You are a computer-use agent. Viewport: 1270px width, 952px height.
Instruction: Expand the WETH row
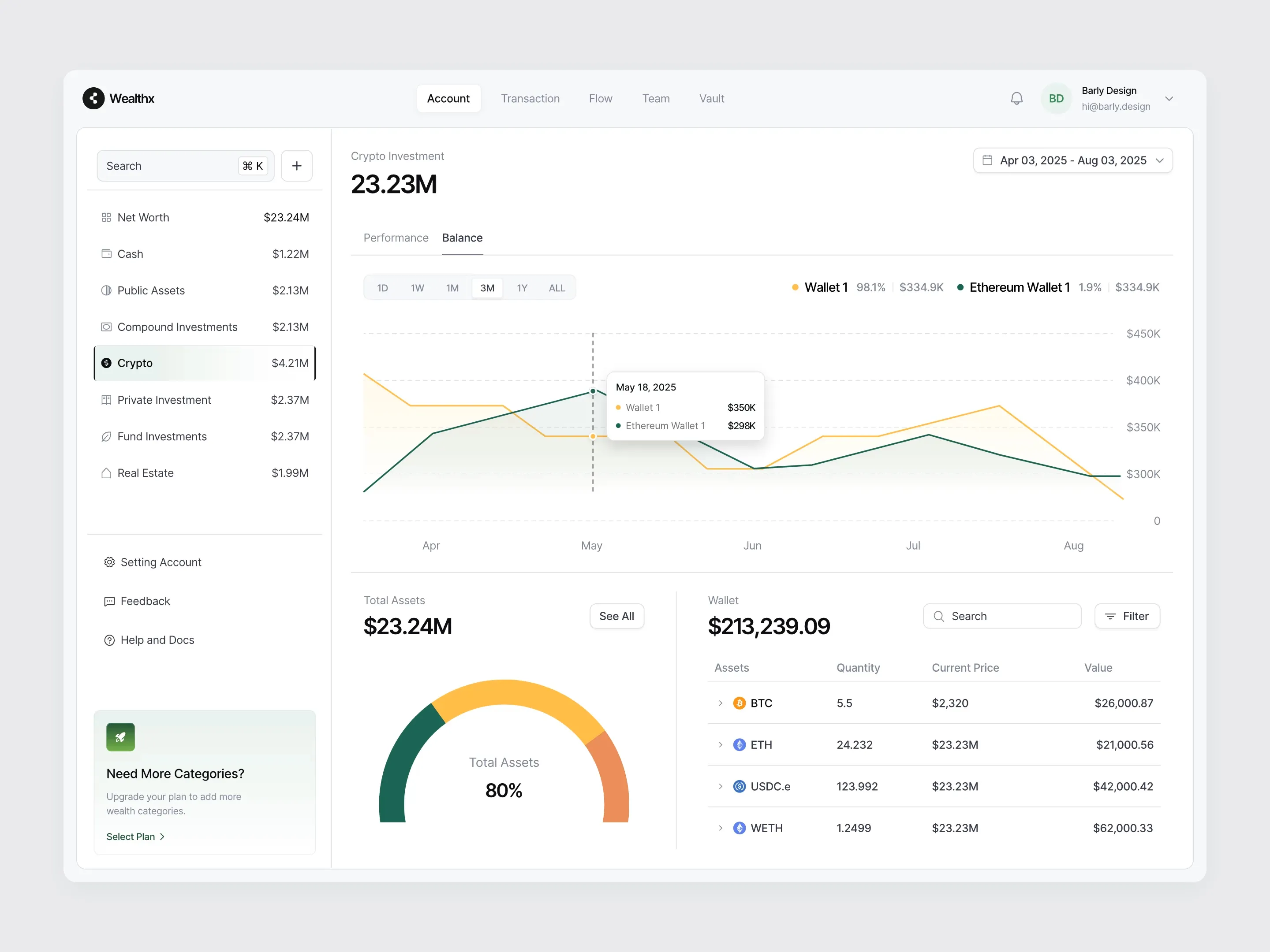[721, 828]
